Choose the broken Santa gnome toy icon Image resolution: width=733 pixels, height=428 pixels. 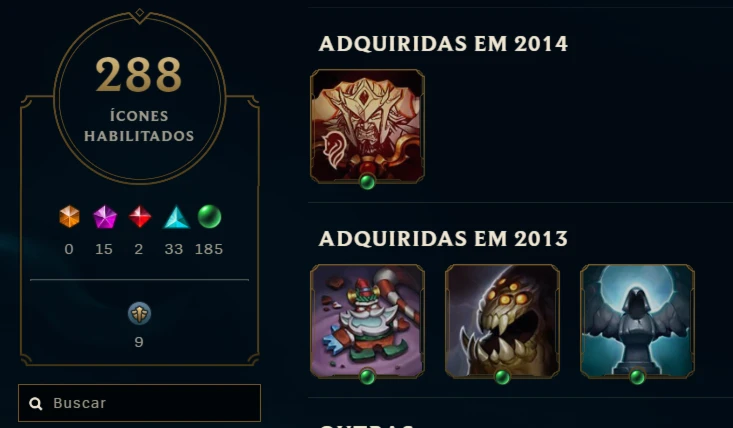click(x=367, y=321)
